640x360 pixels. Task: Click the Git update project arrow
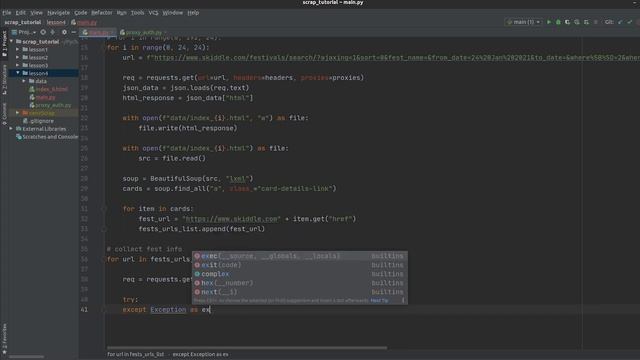(x=620, y=22)
